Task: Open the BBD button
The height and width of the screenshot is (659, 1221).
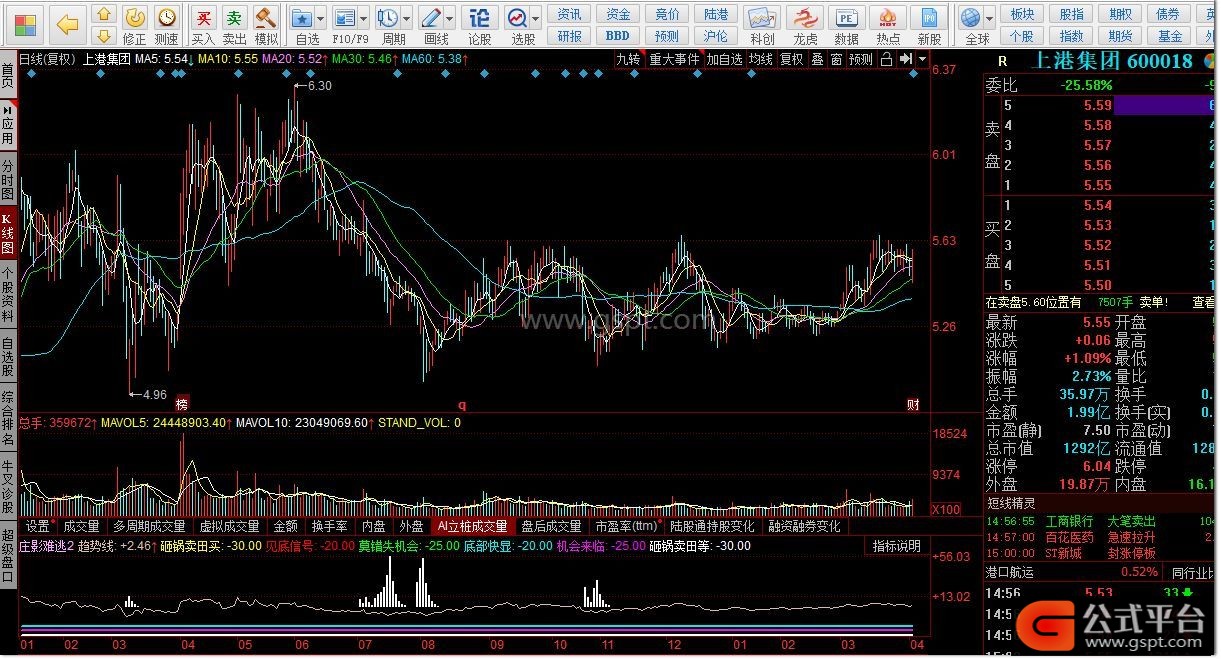Action: [x=618, y=36]
